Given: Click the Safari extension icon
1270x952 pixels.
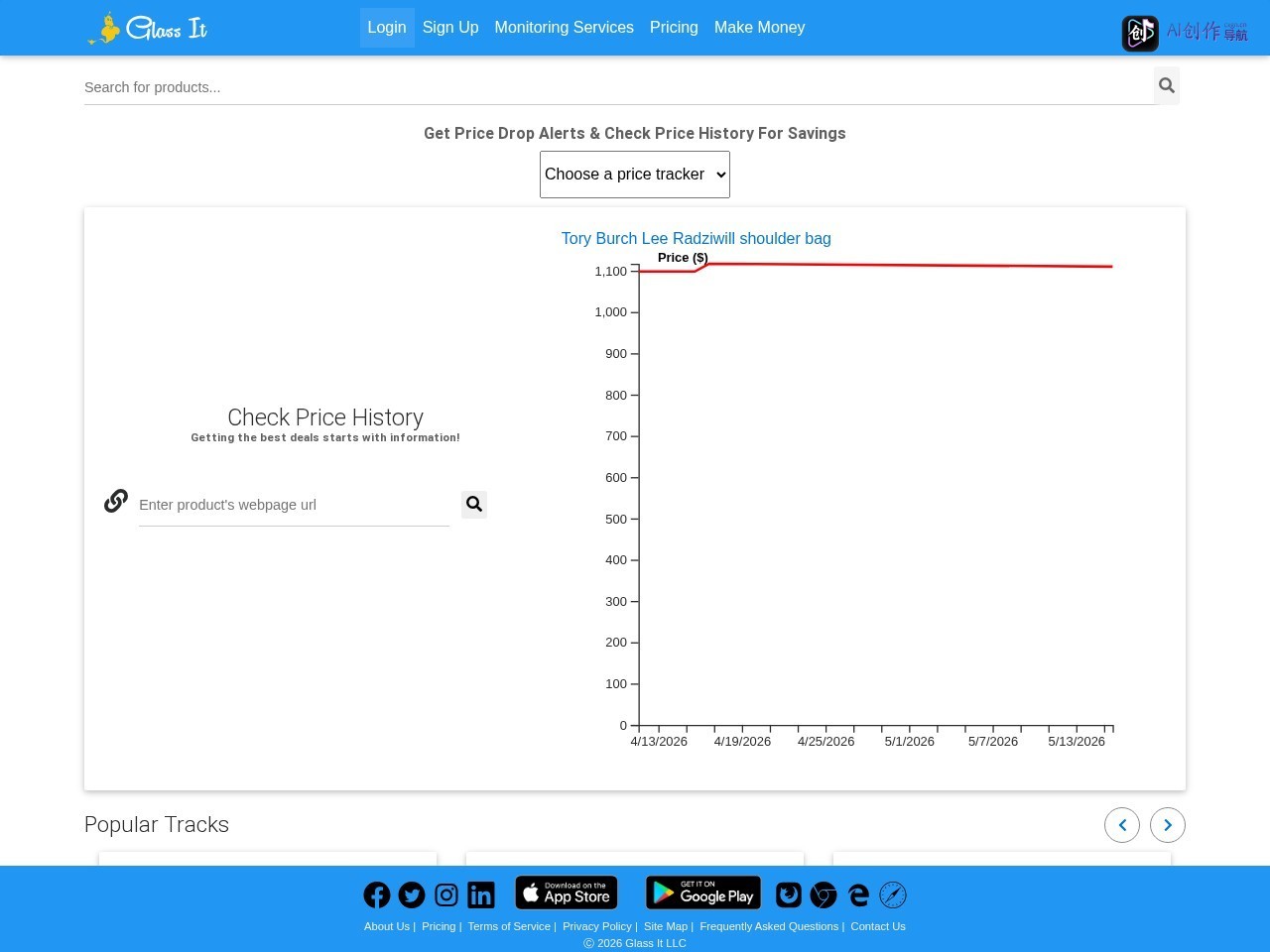Looking at the screenshot, I should 893,895.
